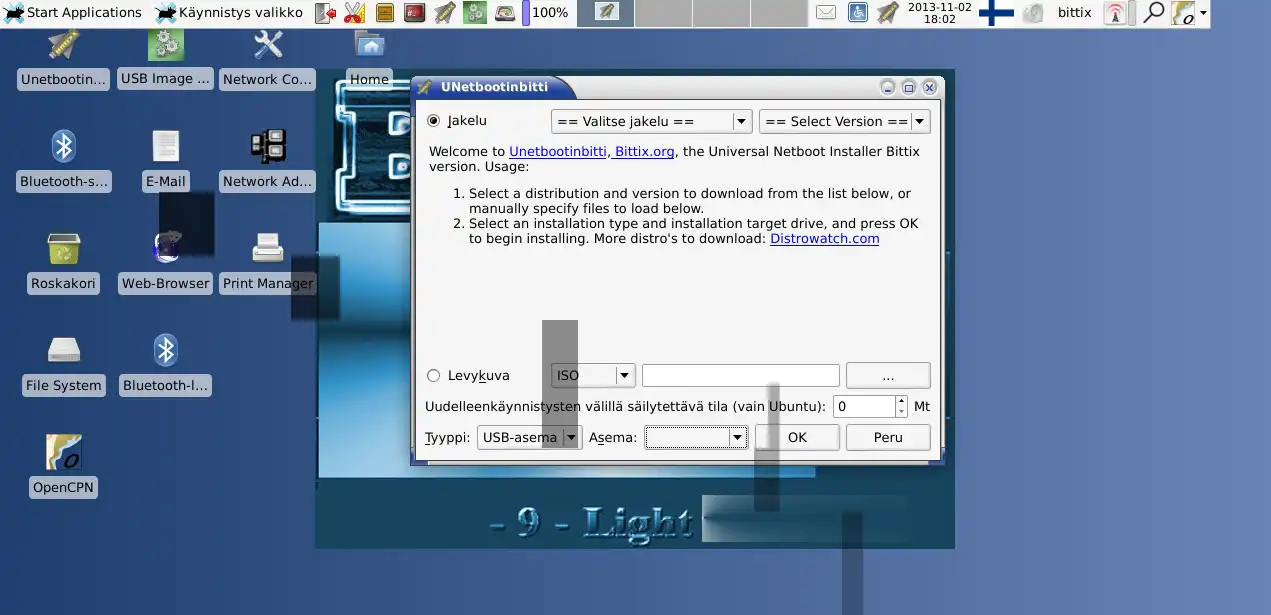Open the Tyyppi USB-asema dropdown
Image resolution: width=1271 pixels, height=615 pixels.
pos(529,438)
